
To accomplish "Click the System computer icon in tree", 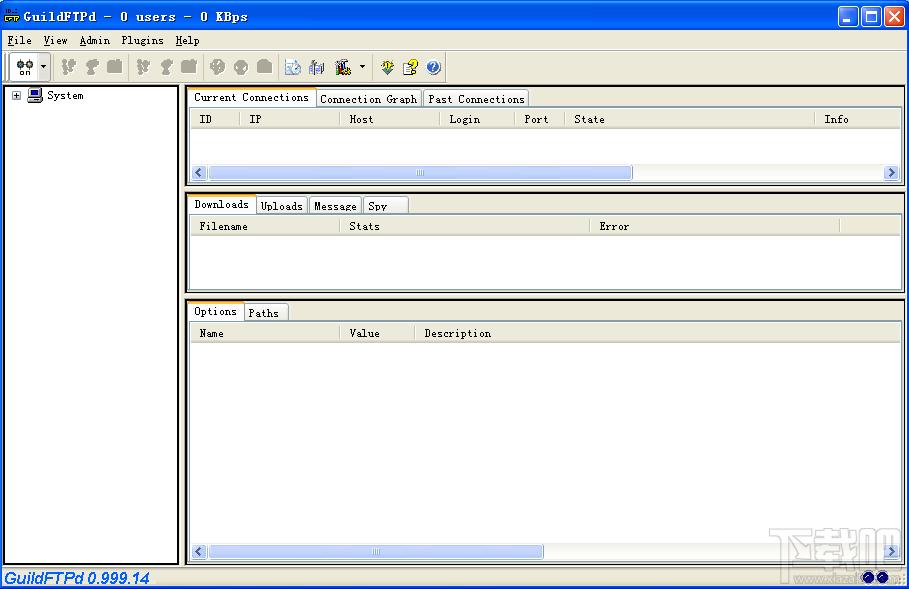I will coord(35,96).
